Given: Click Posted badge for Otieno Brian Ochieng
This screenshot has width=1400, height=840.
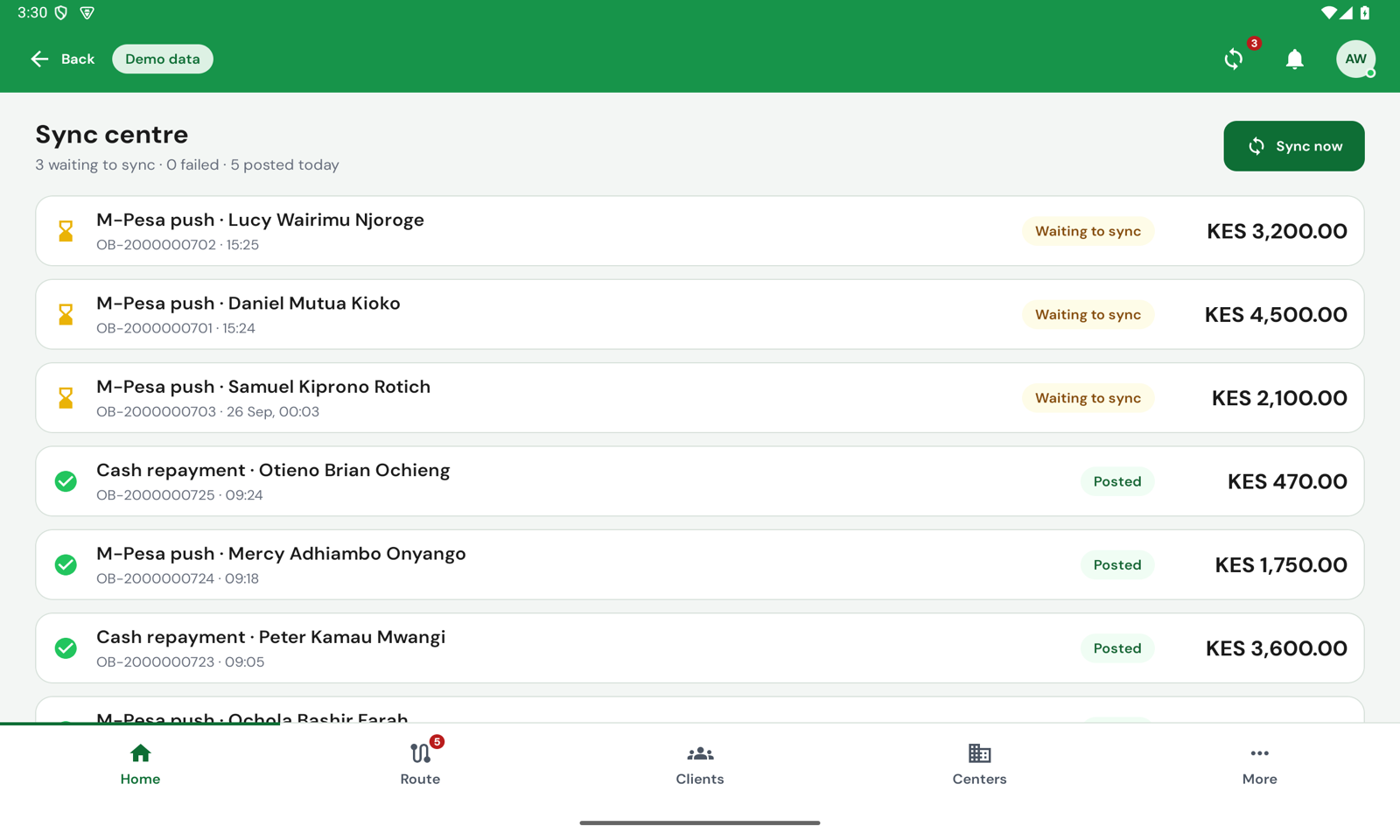Looking at the screenshot, I should [1117, 481].
